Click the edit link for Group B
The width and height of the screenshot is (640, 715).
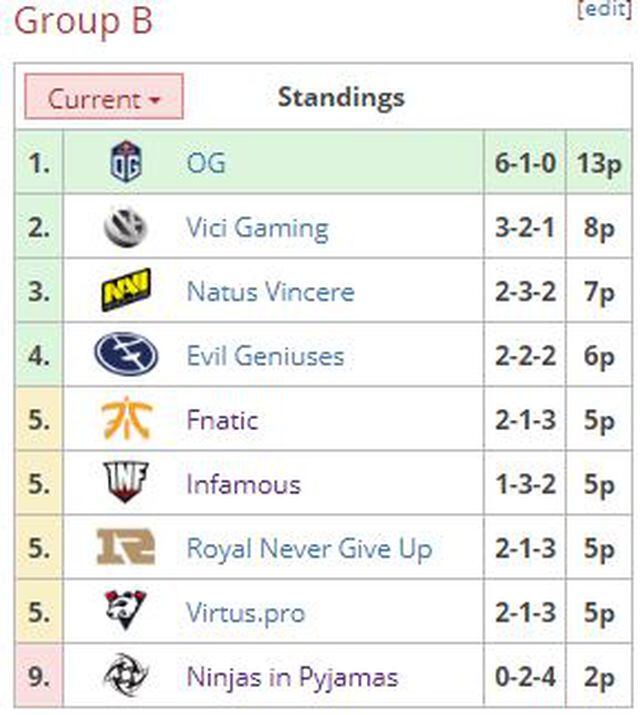tap(605, 8)
